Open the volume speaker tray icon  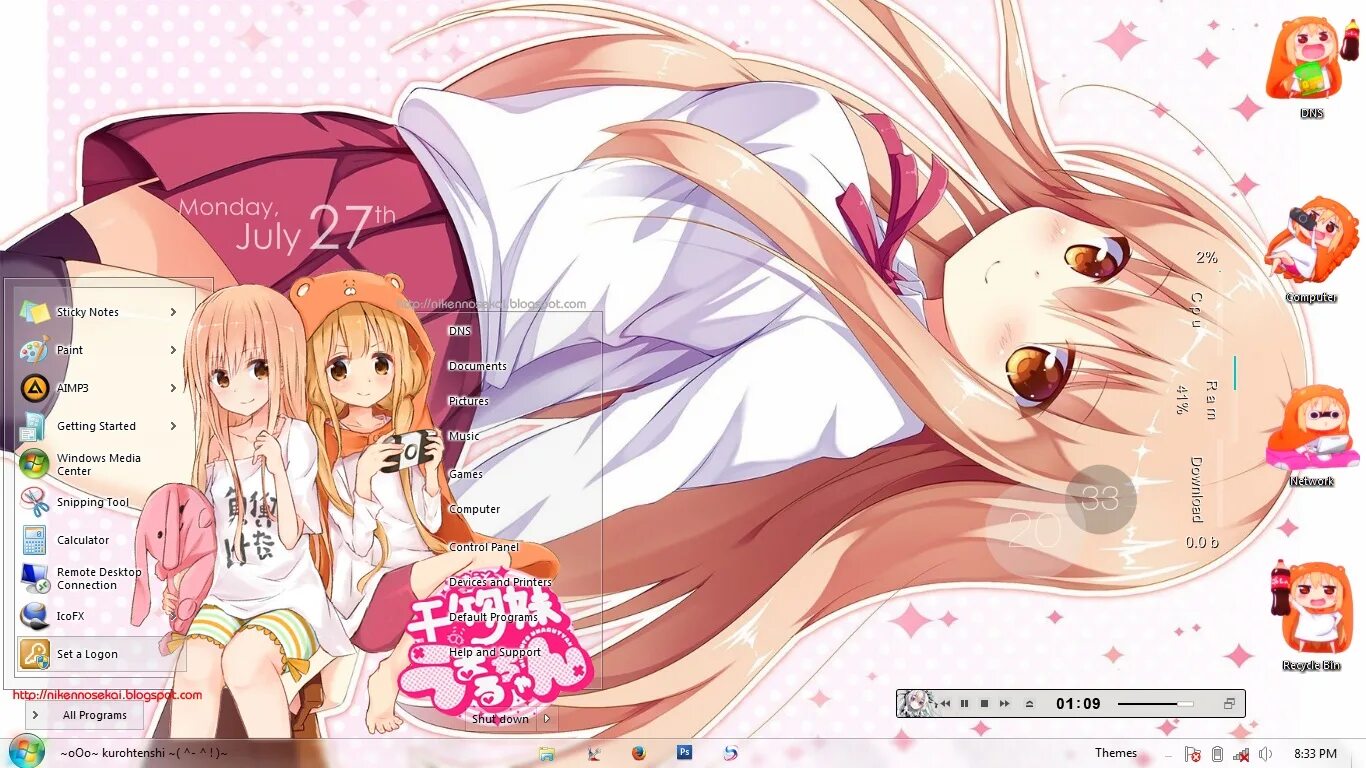[x=1265, y=754]
